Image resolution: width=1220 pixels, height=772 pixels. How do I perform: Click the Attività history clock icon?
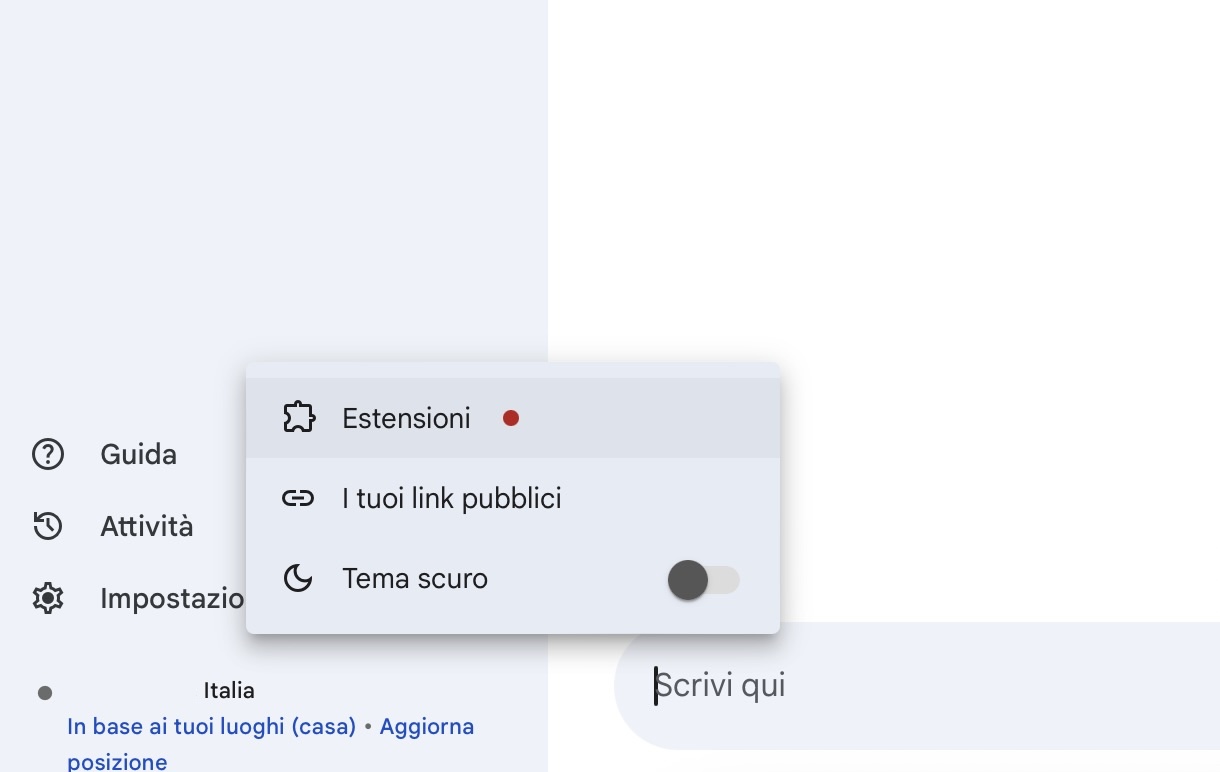[48, 526]
